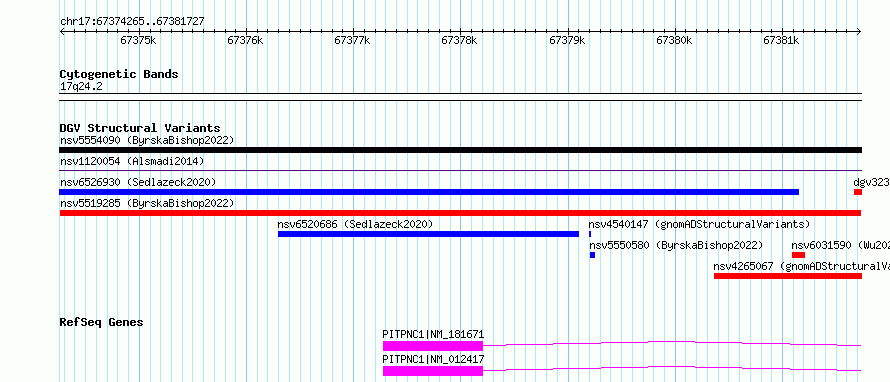Click the 67375k ruler tick label
Screen dimensions: 890x382
click(138, 40)
